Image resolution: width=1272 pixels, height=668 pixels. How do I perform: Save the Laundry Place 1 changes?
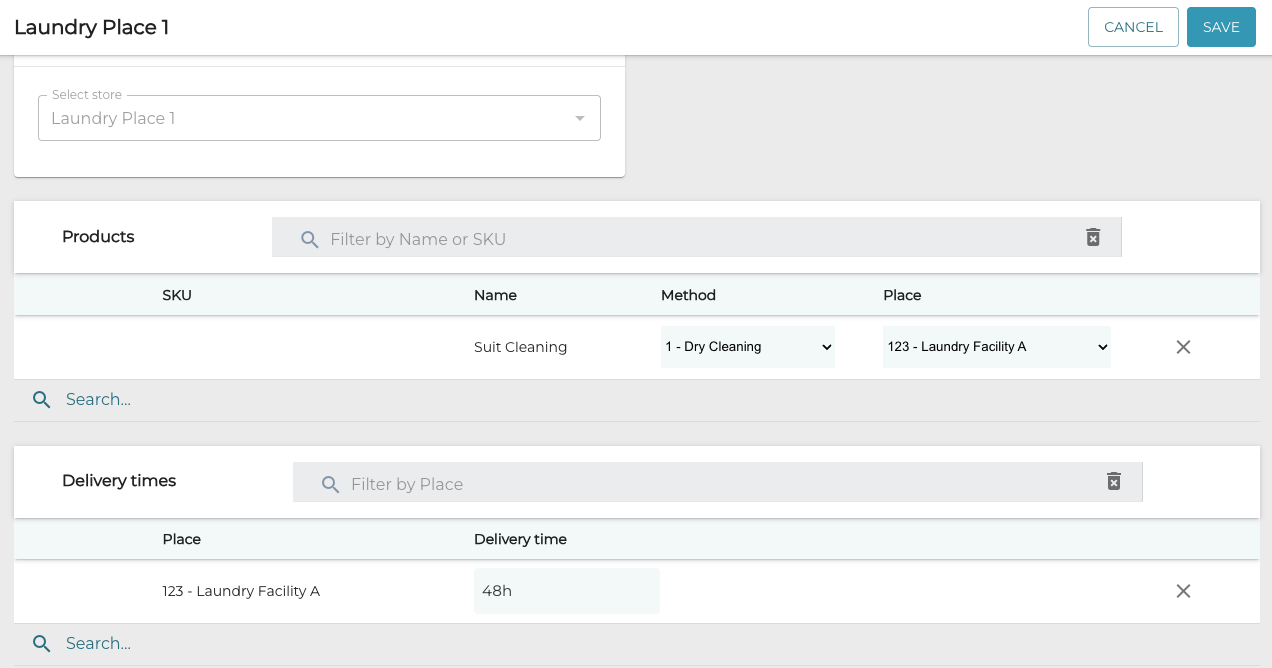point(1221,27)
